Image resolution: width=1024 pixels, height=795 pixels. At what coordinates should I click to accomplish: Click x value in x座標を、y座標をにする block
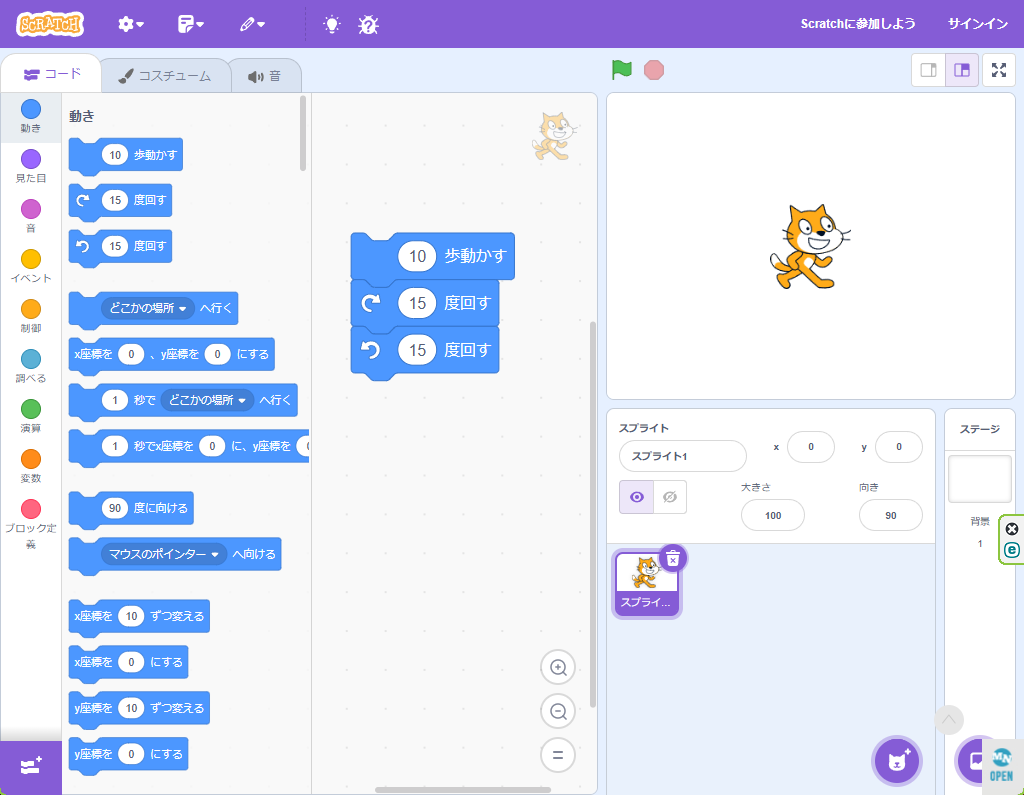(x=131, y=354)
